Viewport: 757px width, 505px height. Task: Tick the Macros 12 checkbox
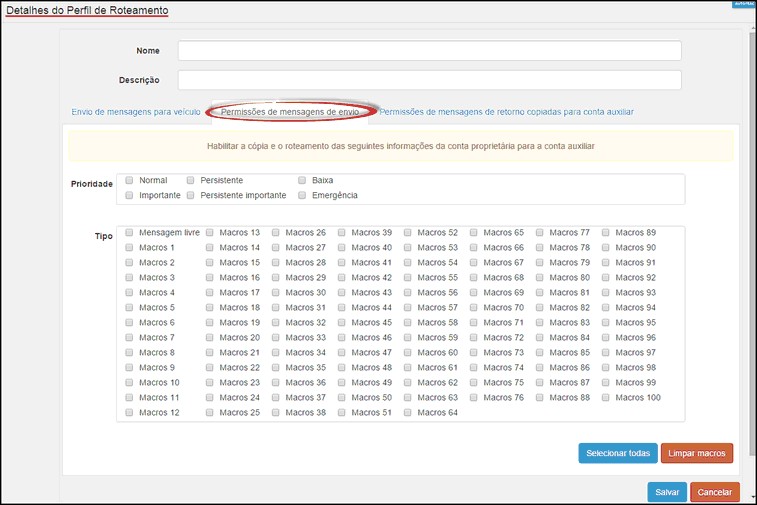129,412
